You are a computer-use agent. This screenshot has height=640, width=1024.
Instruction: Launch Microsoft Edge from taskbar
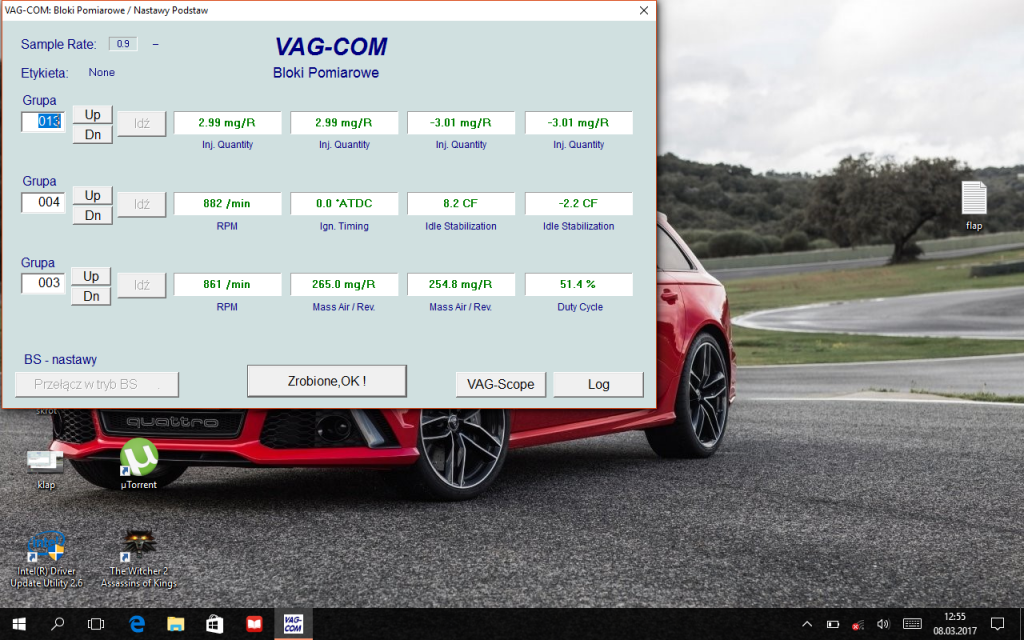click(136, 624)
